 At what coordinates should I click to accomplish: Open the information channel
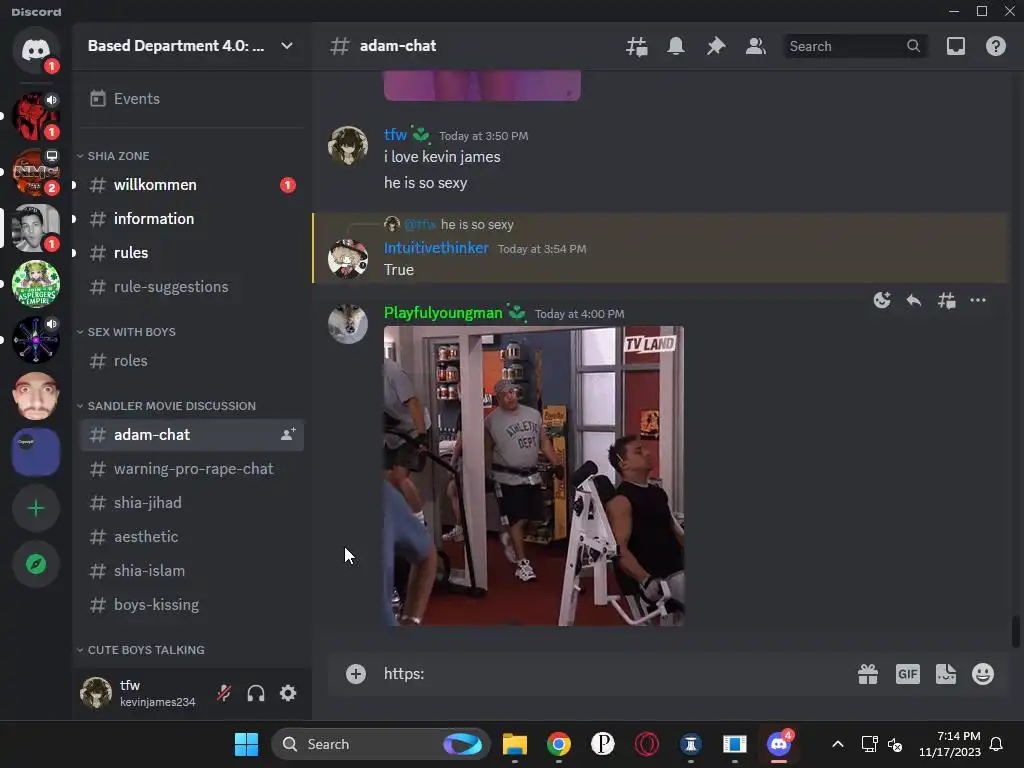tap(191, 219)
